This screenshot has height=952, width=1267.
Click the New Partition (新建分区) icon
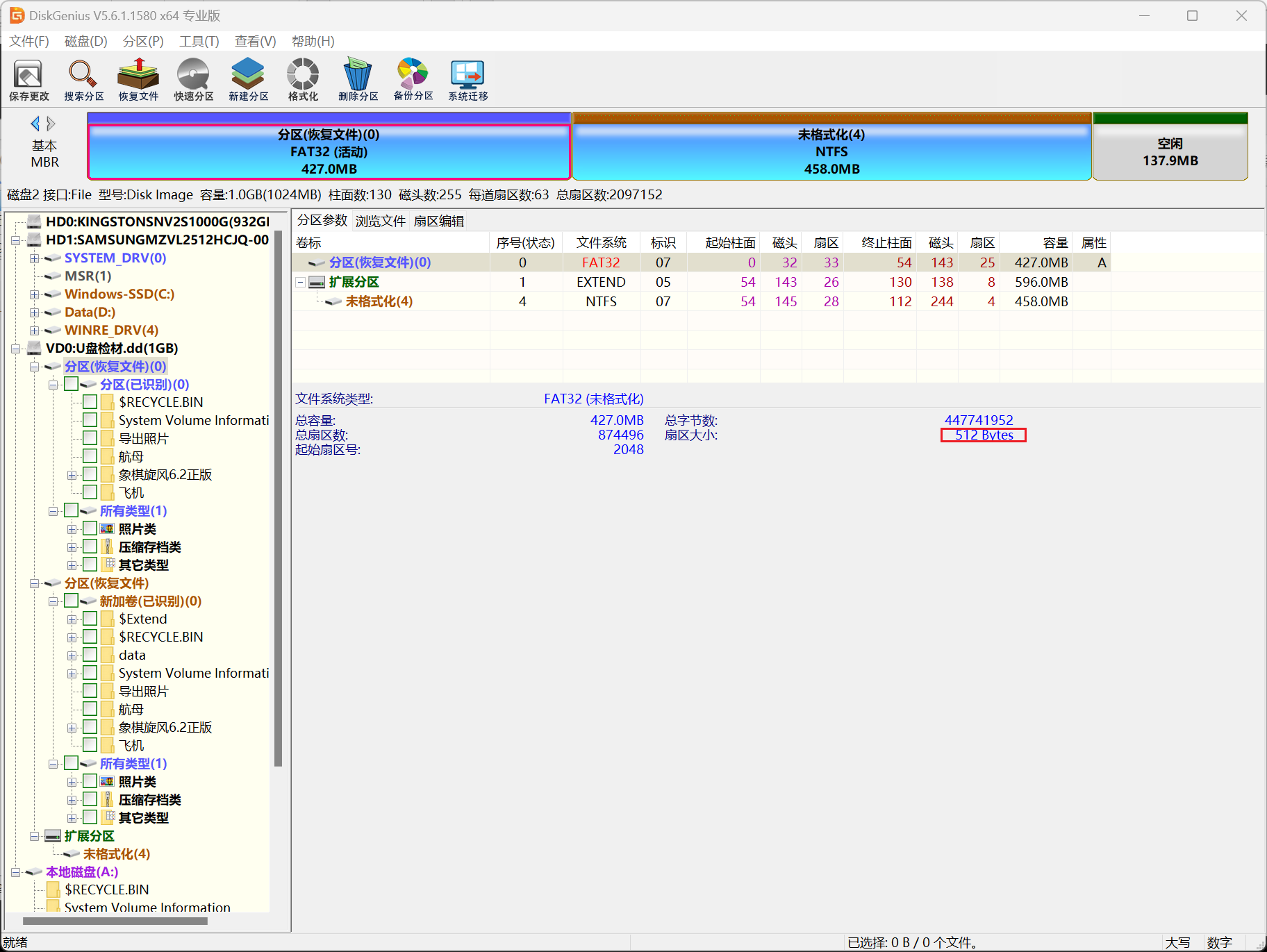point(248,80)
